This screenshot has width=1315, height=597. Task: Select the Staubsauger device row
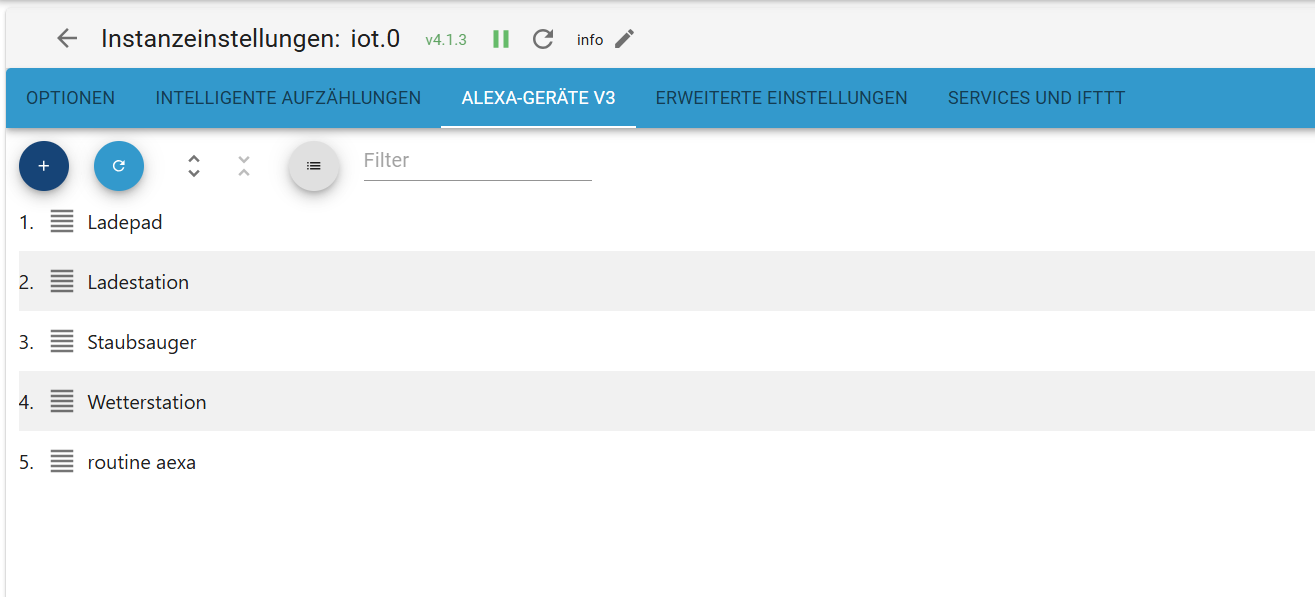pyautogui.click(x=142, y=342)
